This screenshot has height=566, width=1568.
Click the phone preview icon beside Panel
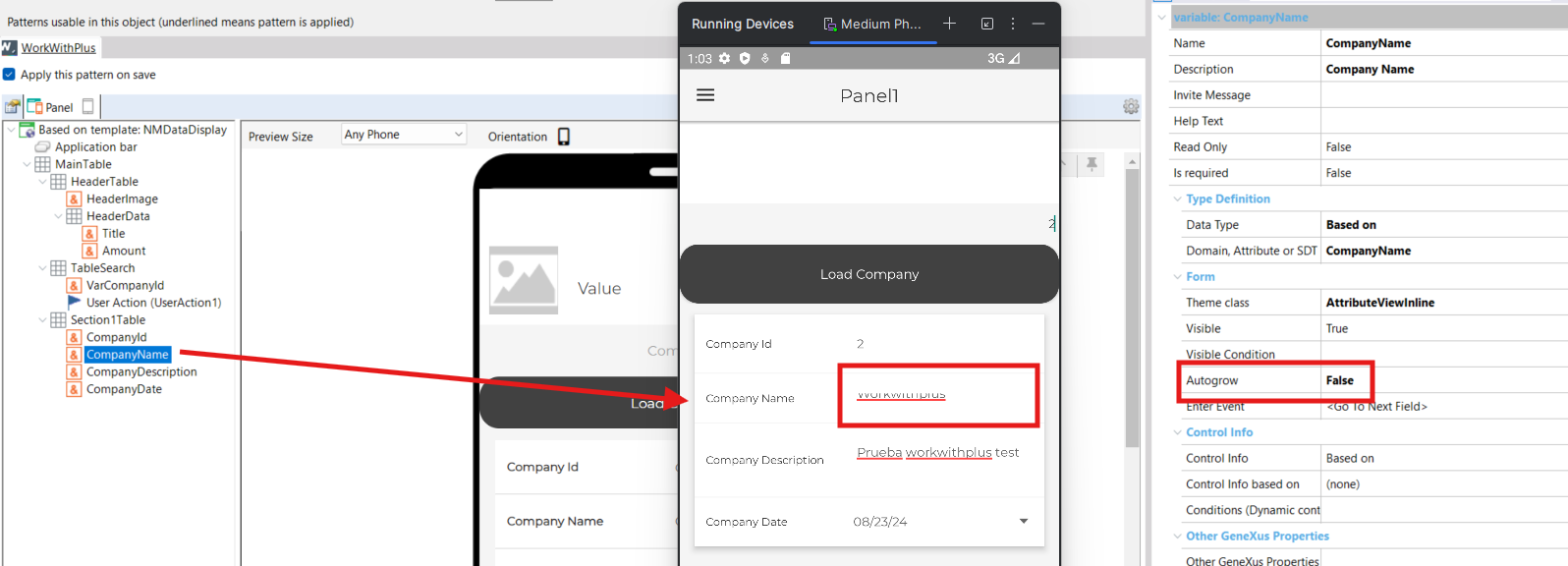pyautogui.click(x=87, y=106)
